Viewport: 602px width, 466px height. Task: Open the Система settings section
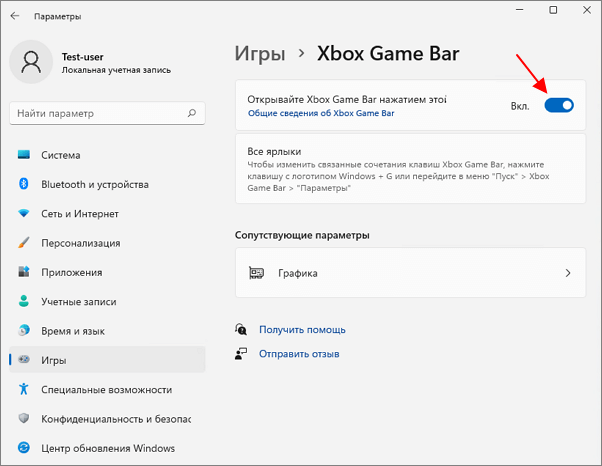pos(107,155)
